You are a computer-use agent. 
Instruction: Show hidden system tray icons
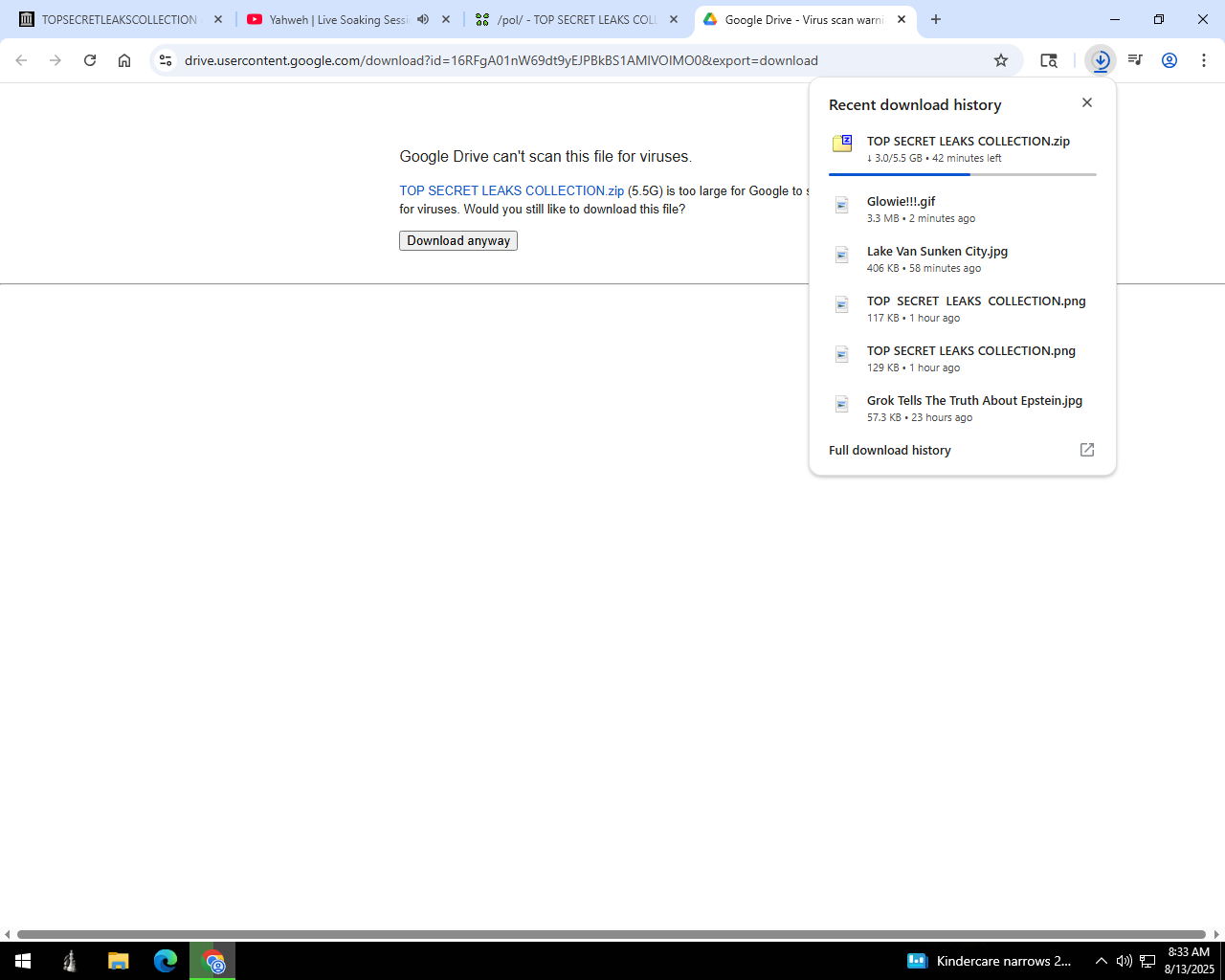coord(1101,961)
